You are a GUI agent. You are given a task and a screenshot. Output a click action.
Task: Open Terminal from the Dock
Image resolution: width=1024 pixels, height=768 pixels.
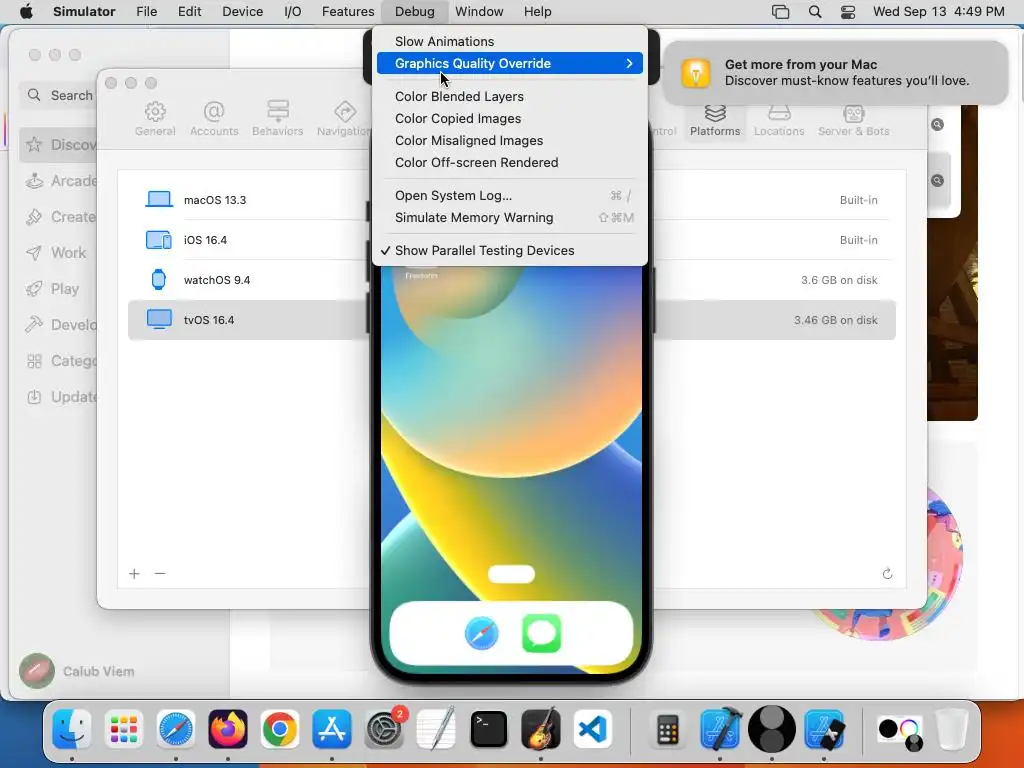(x=488, y=729)
